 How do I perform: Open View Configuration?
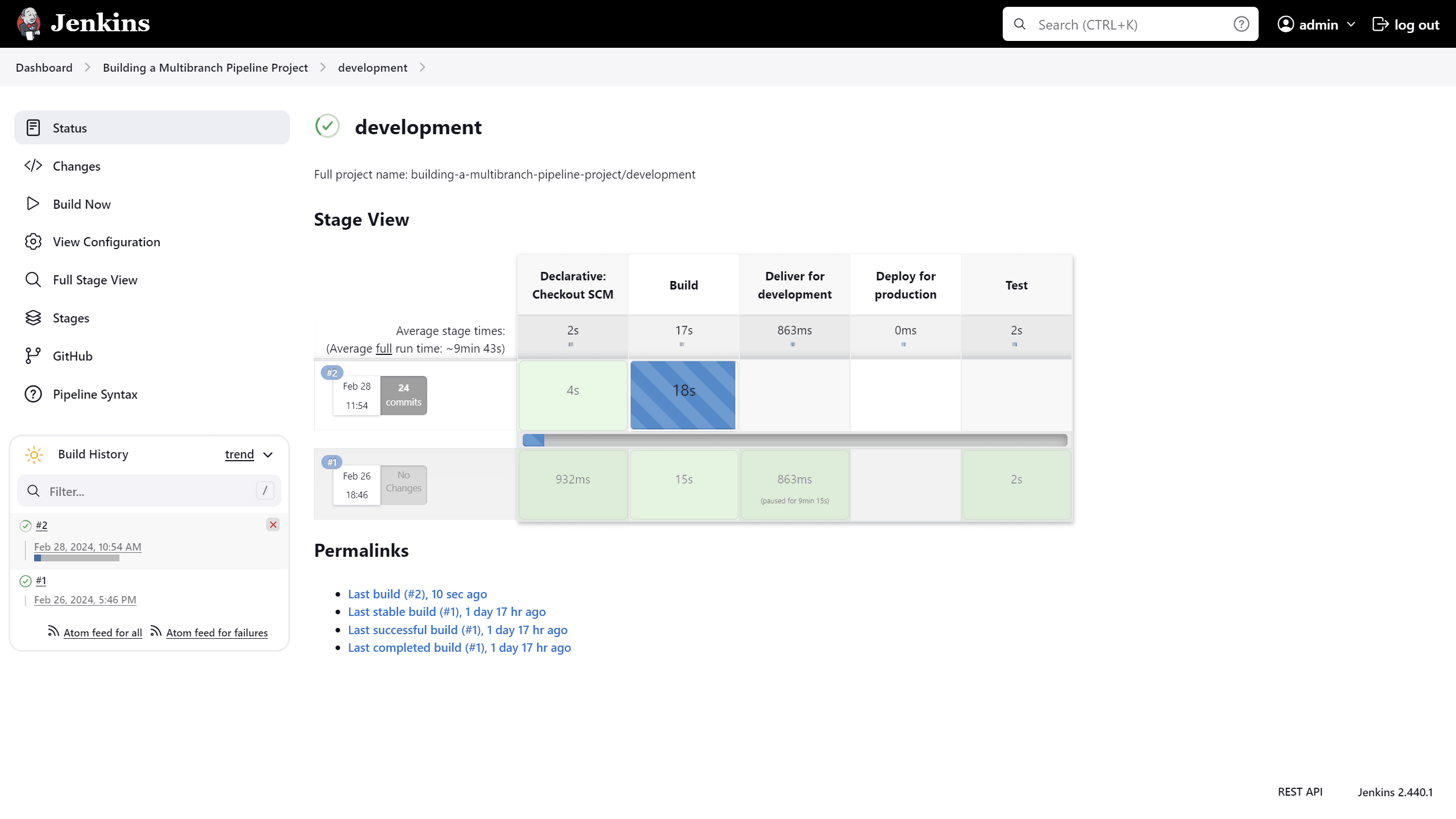106,242
